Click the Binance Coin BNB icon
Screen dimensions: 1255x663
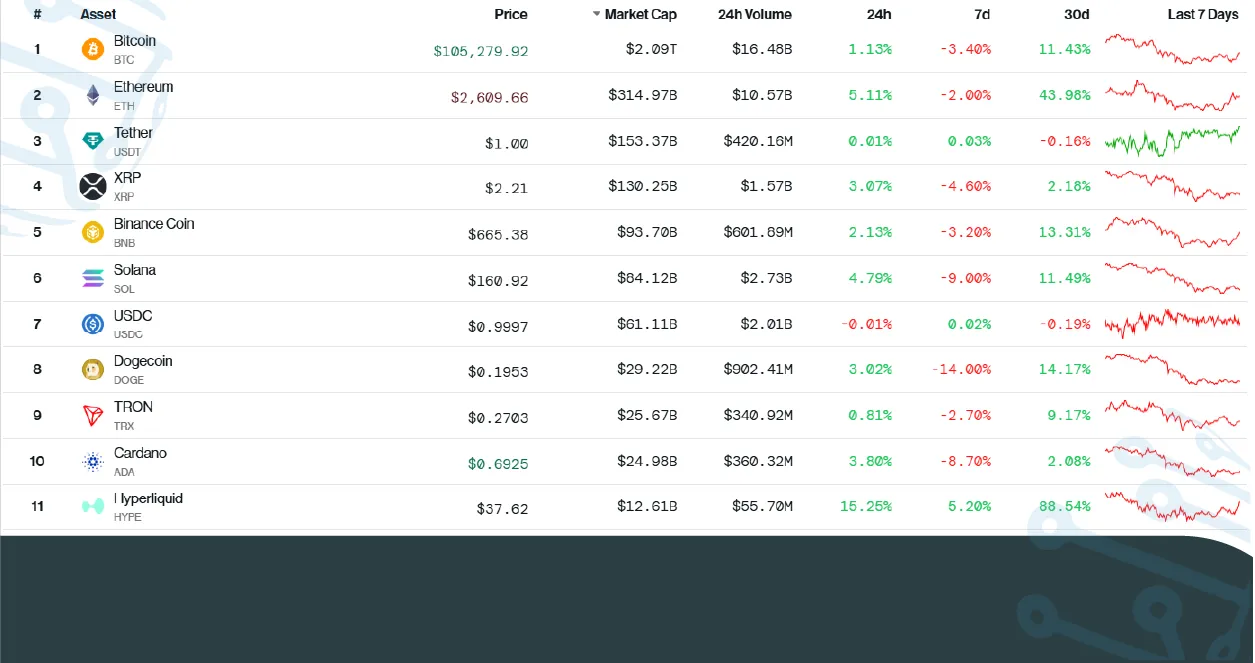[x=92, y=232]
